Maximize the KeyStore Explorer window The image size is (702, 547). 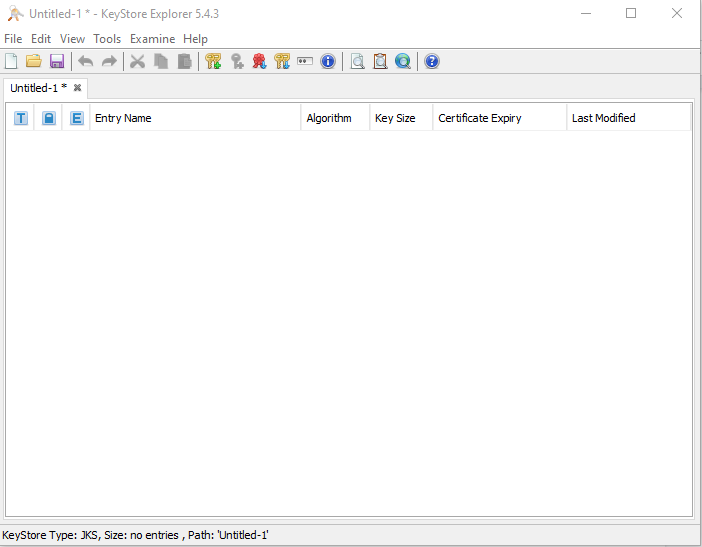[x=631, y=13]
